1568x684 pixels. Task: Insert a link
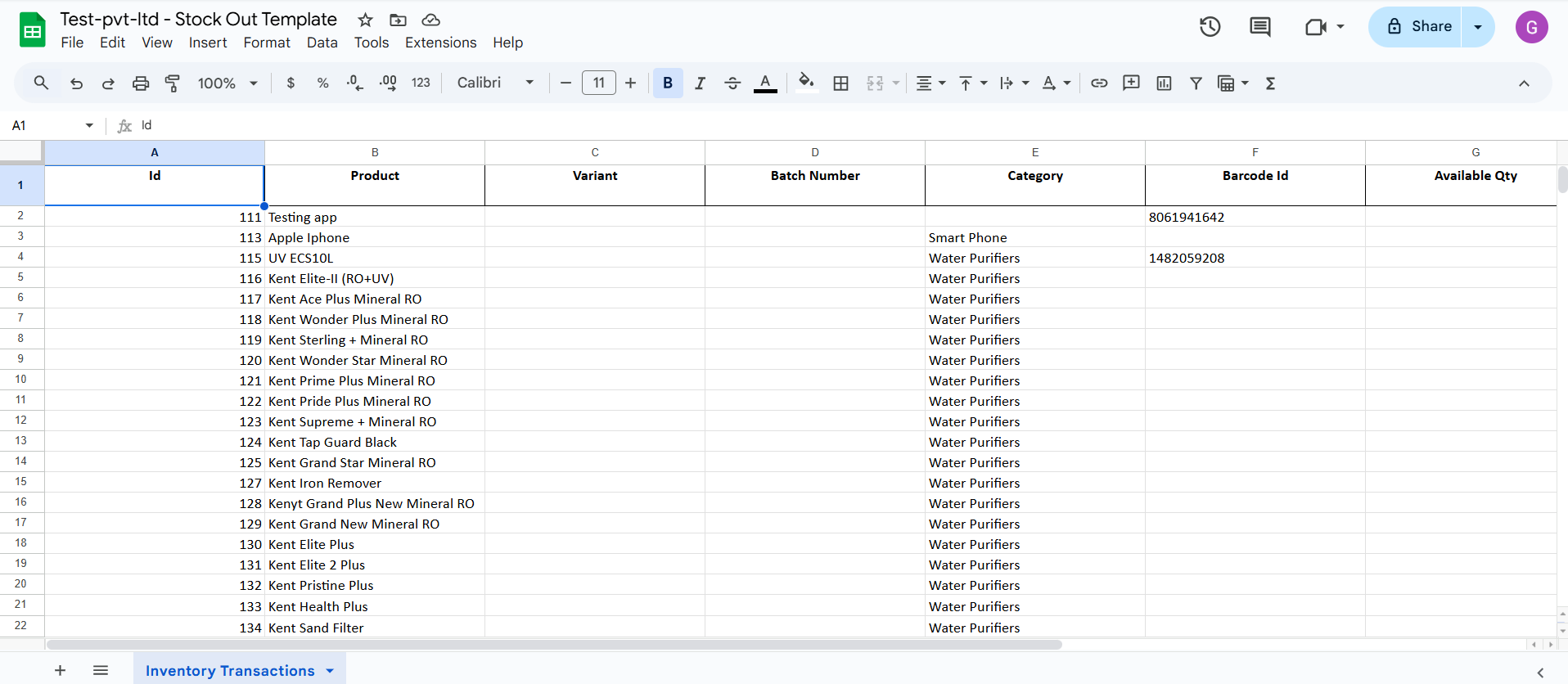pos(1099,83)
